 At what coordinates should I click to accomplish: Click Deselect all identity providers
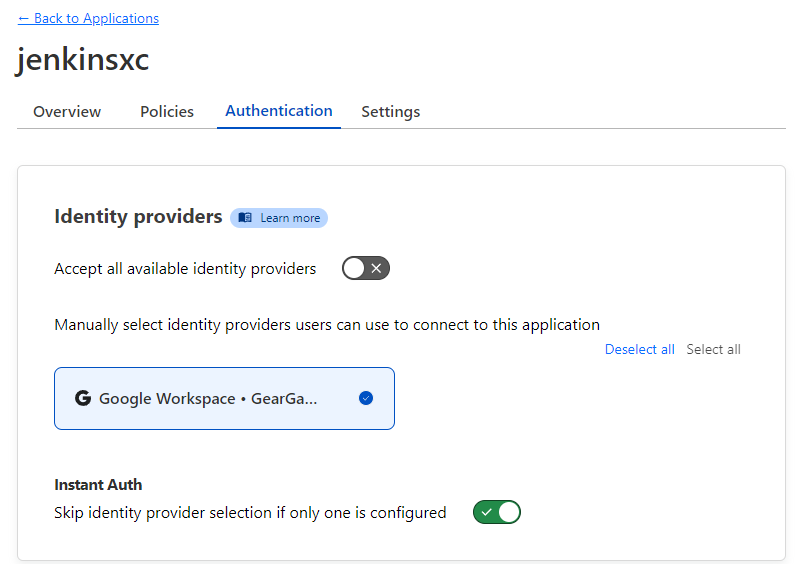coord(639,349)
